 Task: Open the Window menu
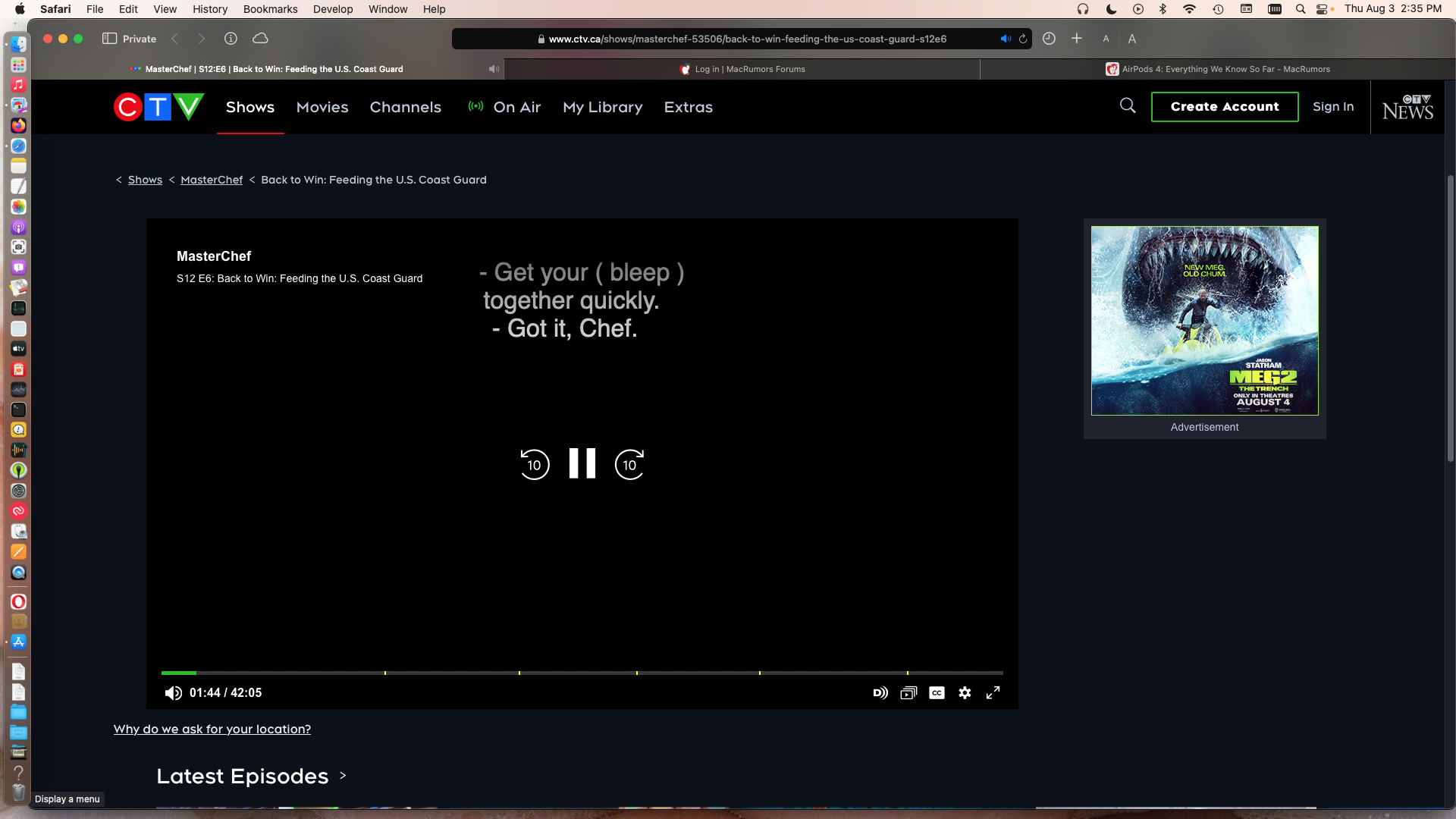pos(388,9)
